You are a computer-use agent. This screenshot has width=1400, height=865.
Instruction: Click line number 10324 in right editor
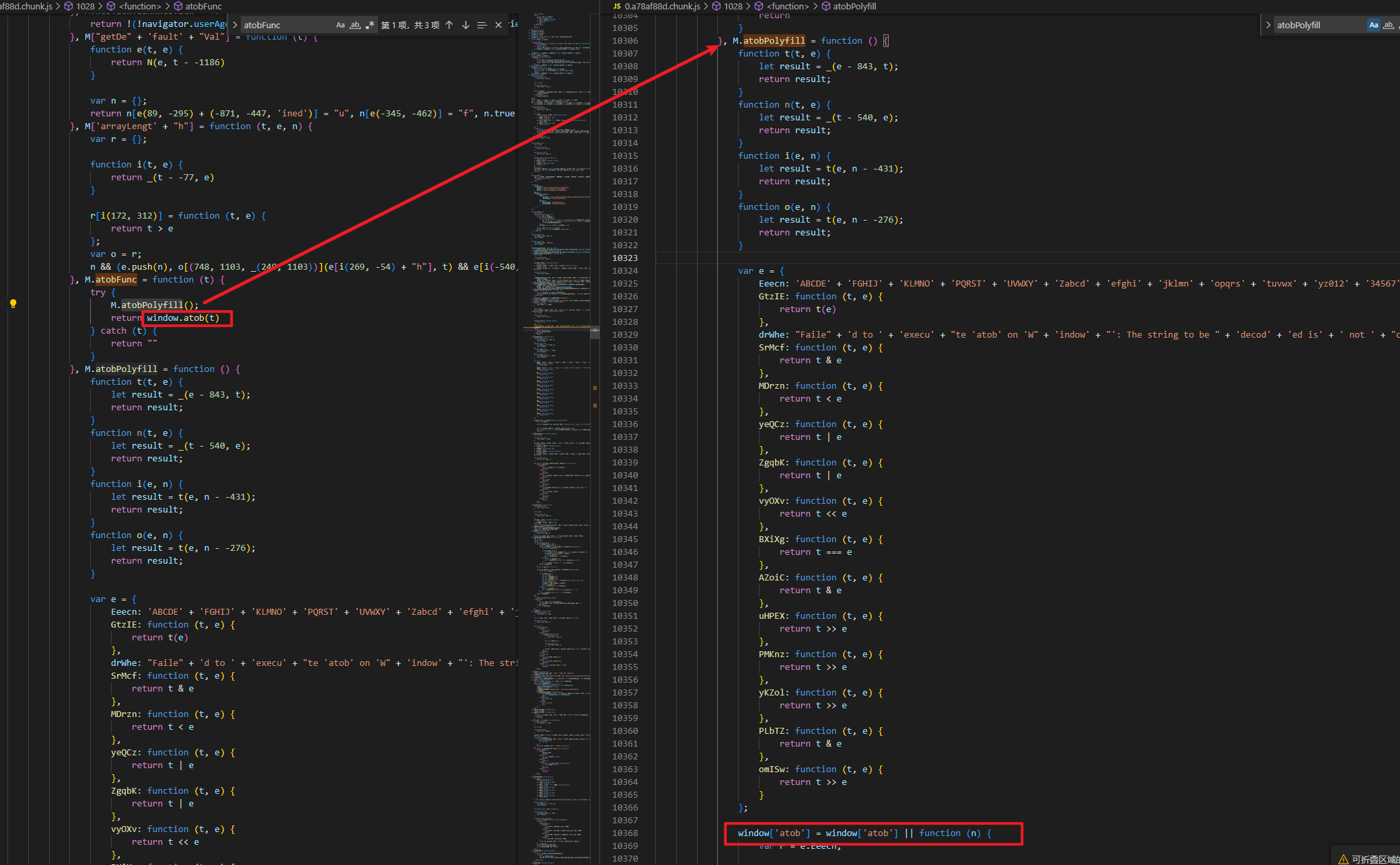tap(625, 270)
